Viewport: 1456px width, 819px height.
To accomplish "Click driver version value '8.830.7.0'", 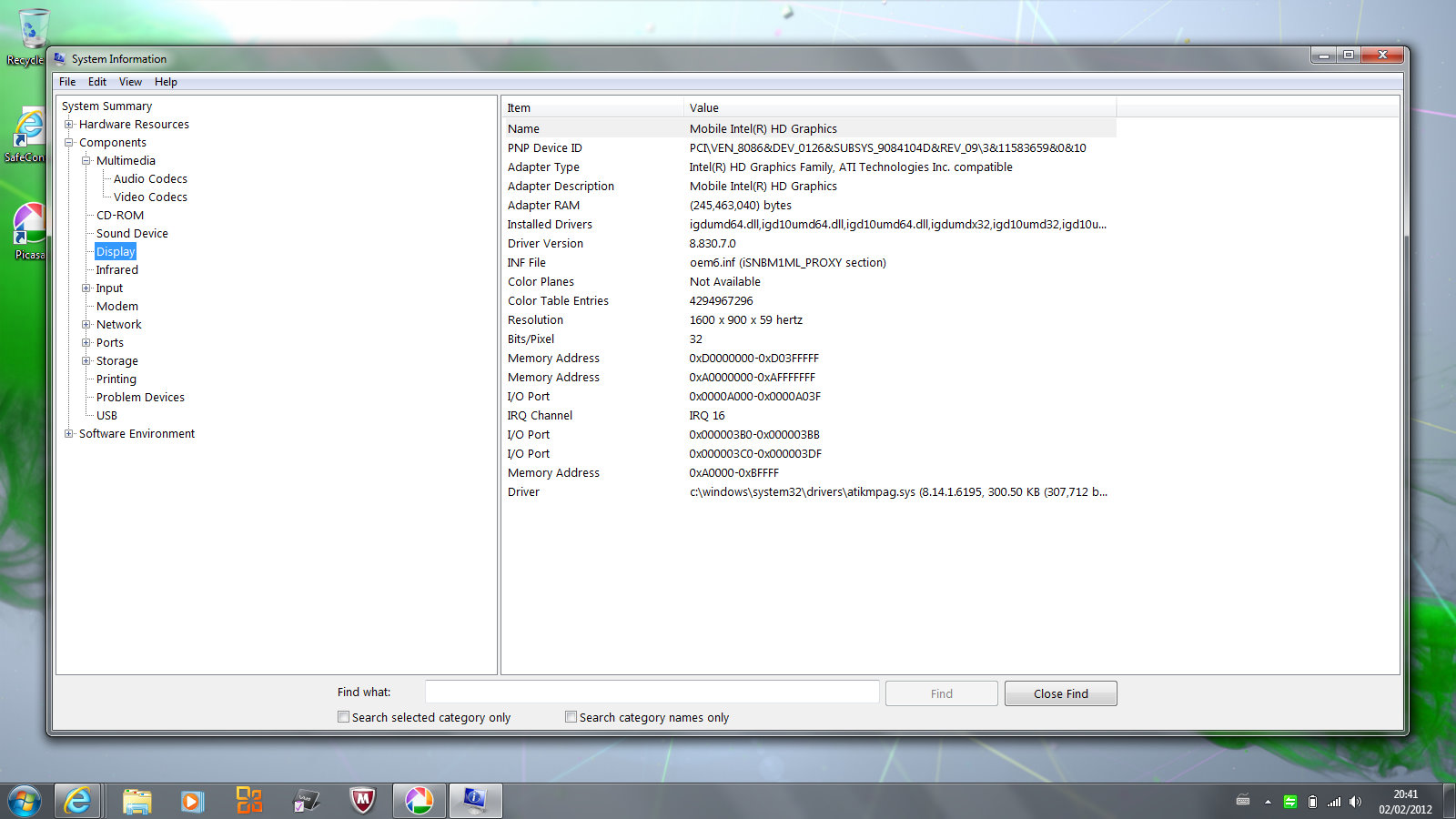I will point(713,244).
